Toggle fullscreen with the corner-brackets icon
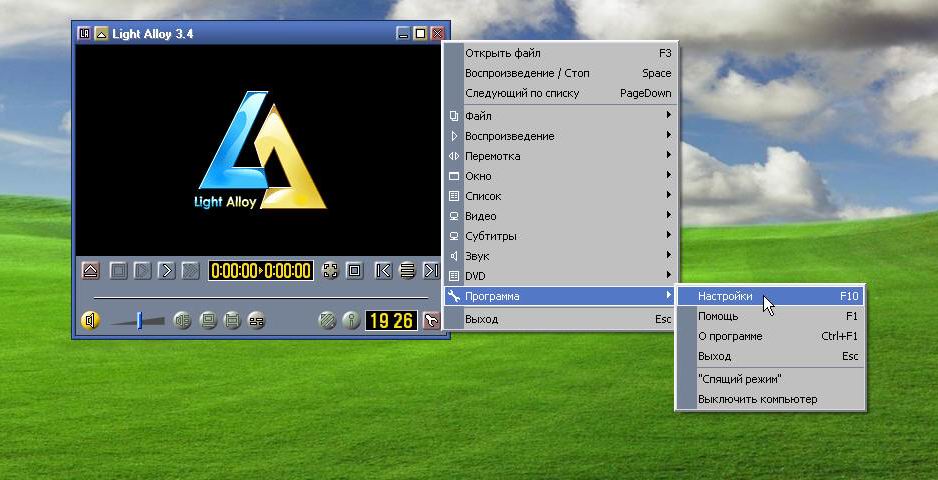Screen dimensions: 938x480 click(x=330, y=271)
